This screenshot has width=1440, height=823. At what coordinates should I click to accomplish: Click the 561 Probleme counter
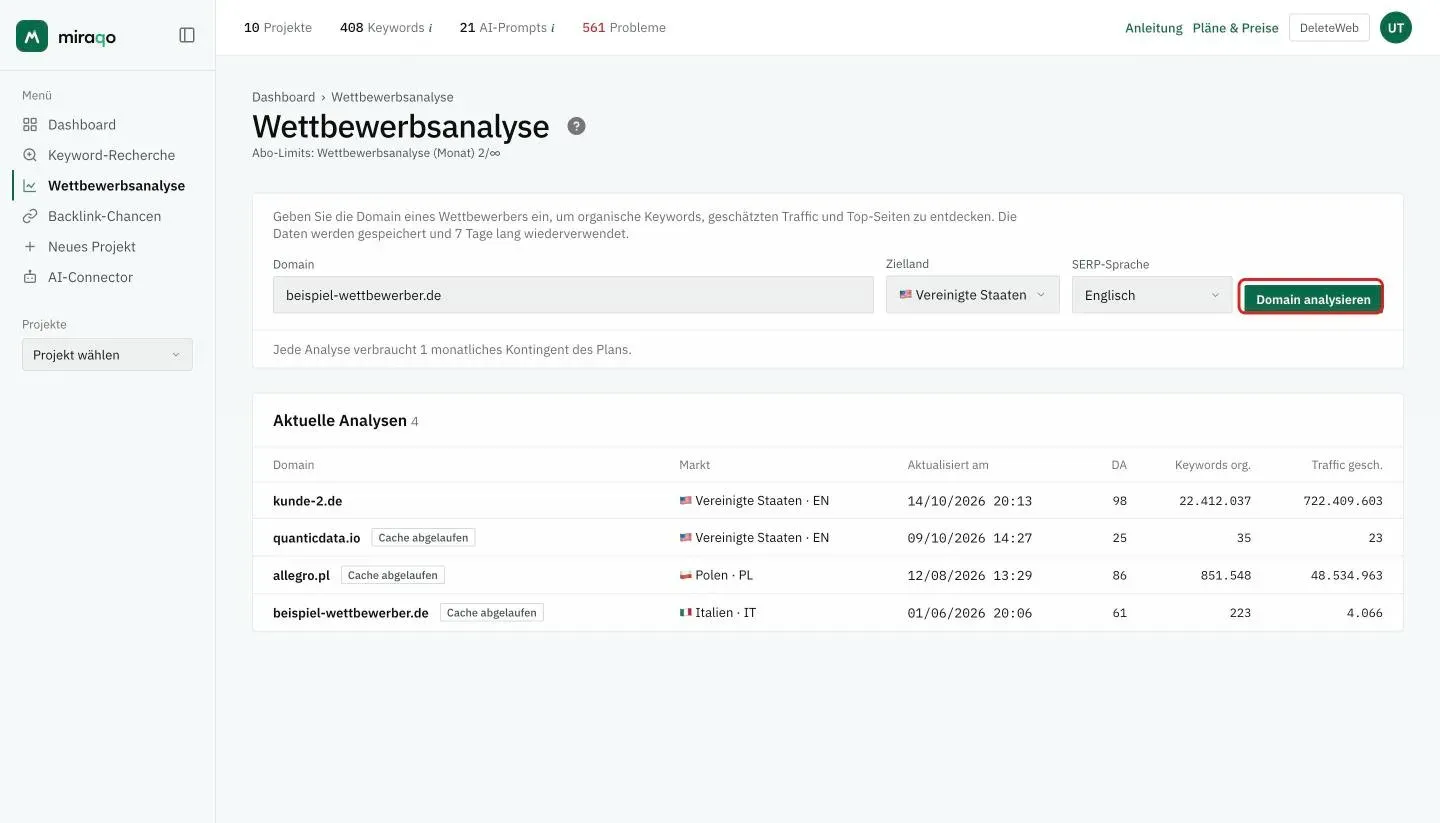(x=624, y=28)
